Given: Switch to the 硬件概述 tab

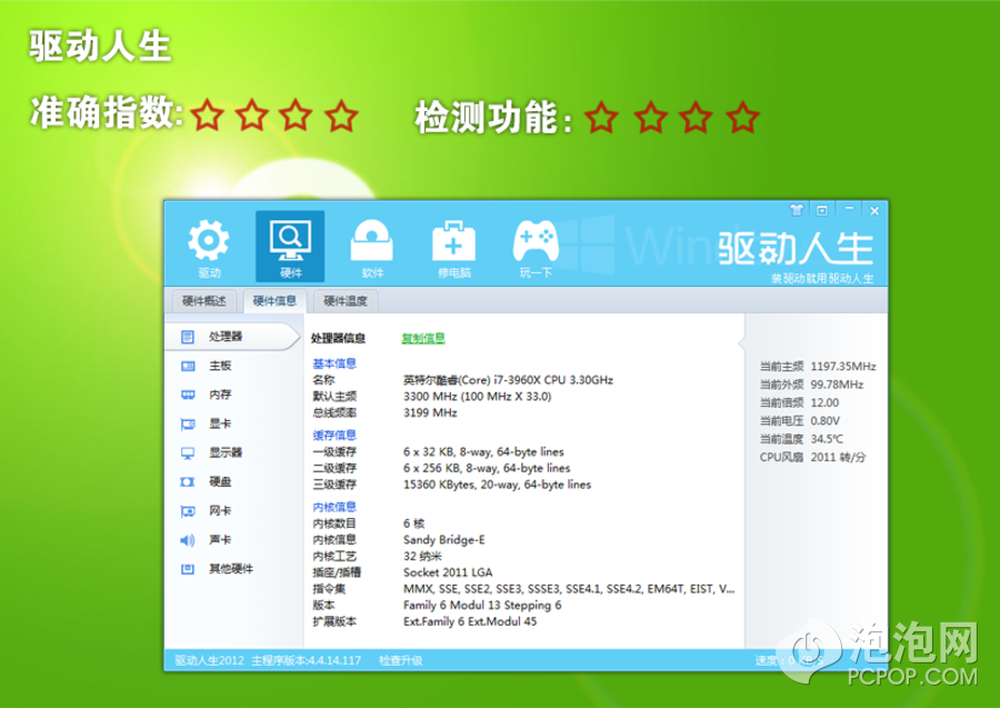Looking at the screenshot, I should 204,301.
